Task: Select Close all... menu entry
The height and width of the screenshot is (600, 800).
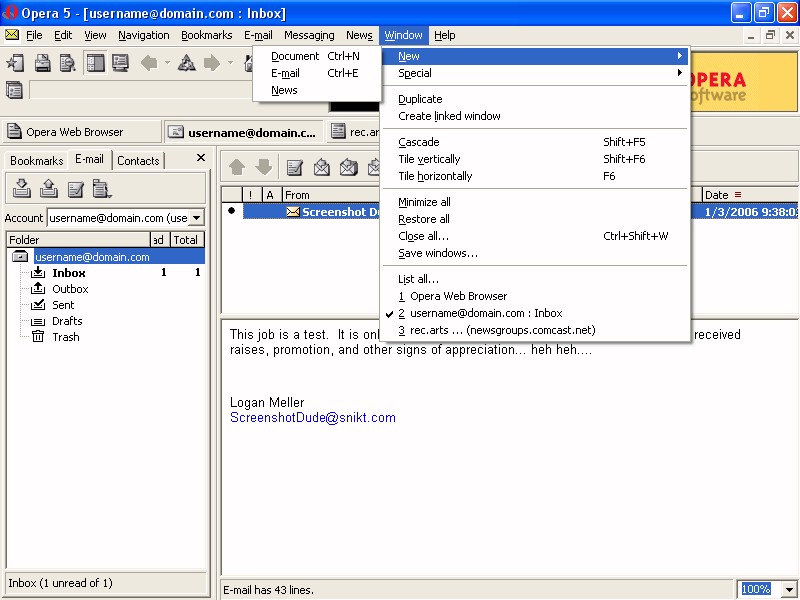Action: [x=536, y=236]
